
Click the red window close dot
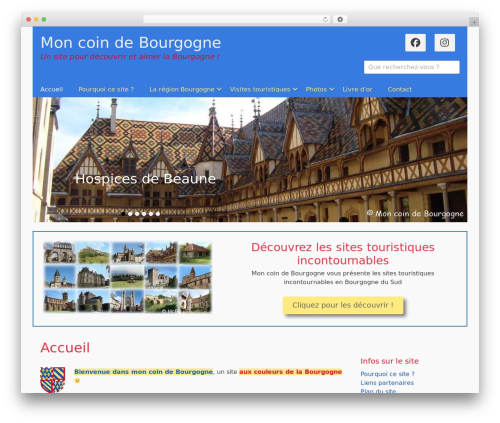29,19
